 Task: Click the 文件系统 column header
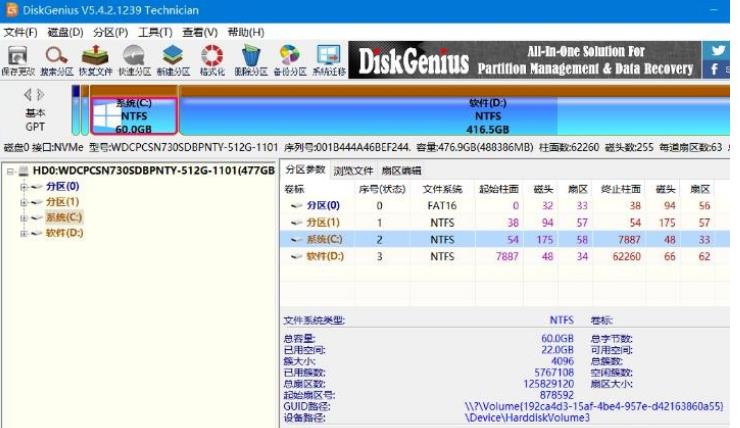[x=442, y=189]
